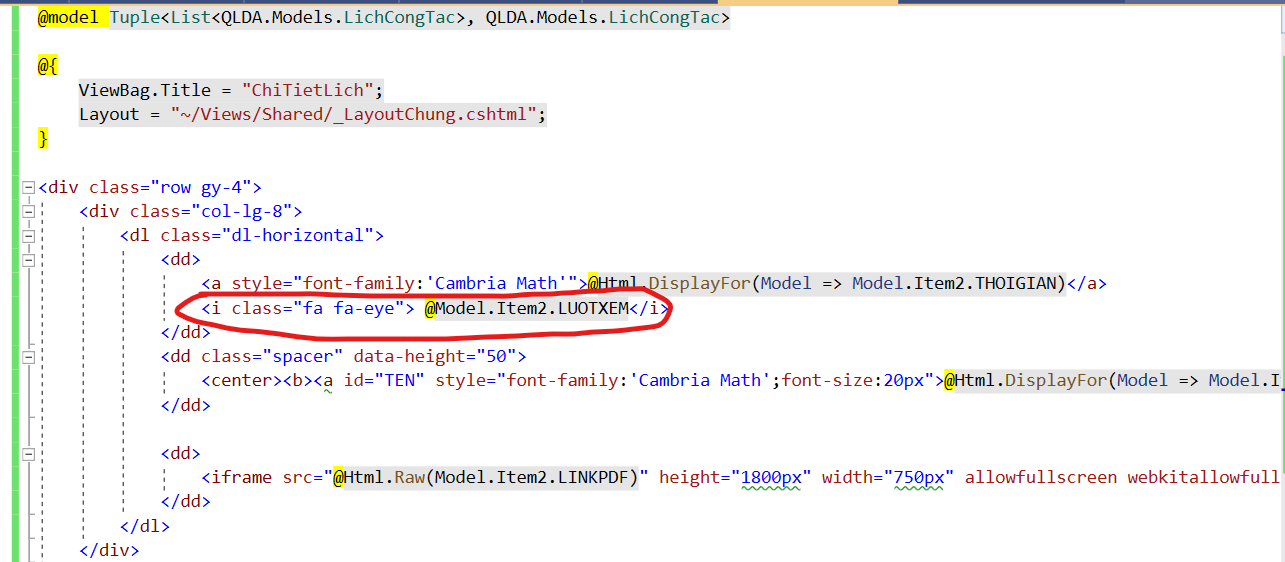1285x562 pixels.
Task: Click the "ChiTietLich" string value
Action: tap(307, 90)
